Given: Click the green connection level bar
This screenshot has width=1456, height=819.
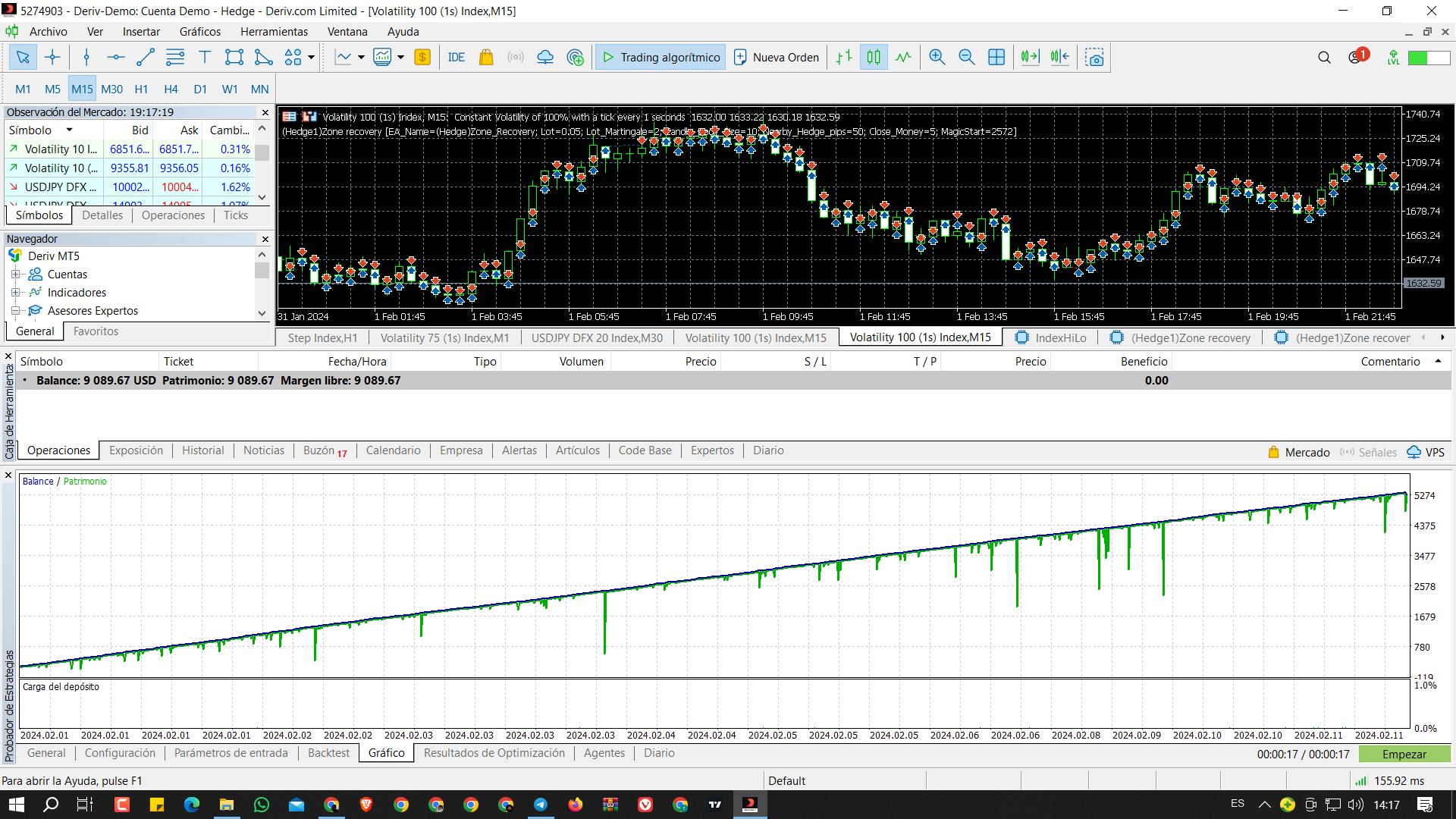Looking at the screenshot, I should [x=1429, y=58].
